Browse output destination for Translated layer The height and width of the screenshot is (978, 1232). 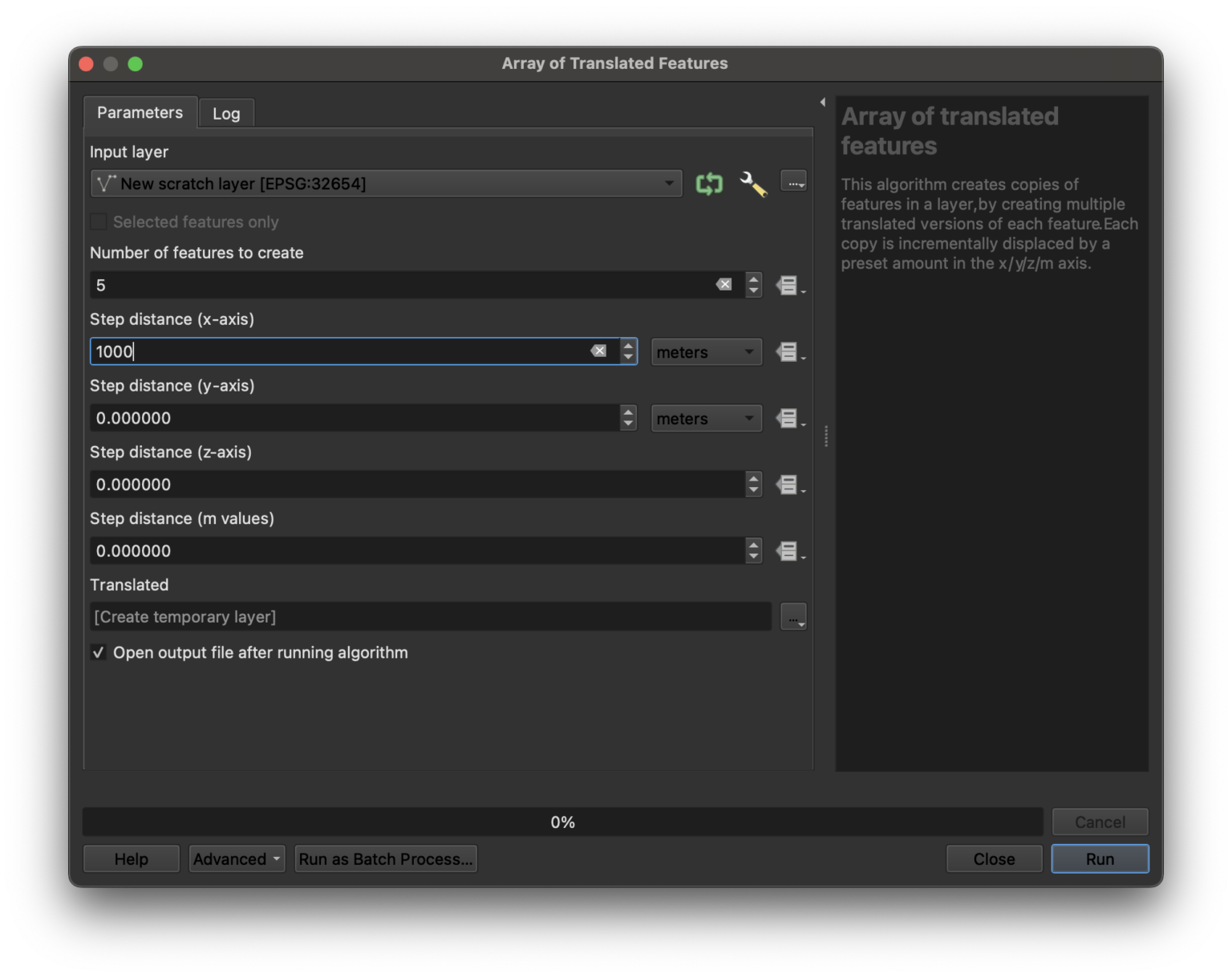click(x=793, y=616)
